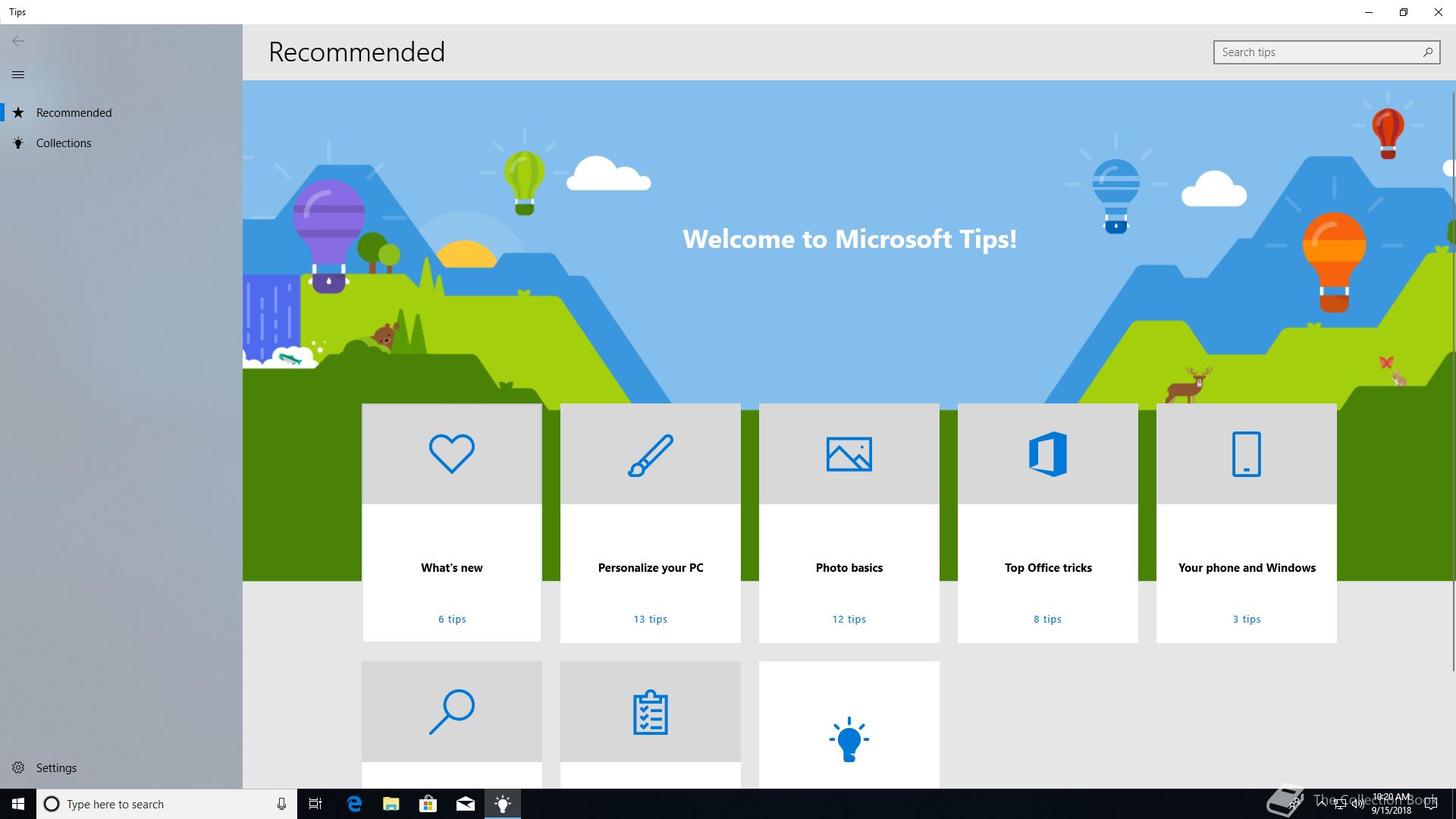The height and width of the screenshot is (819, 1456).
Task: Click the 6 tips count
Action: tap(452, 619)
